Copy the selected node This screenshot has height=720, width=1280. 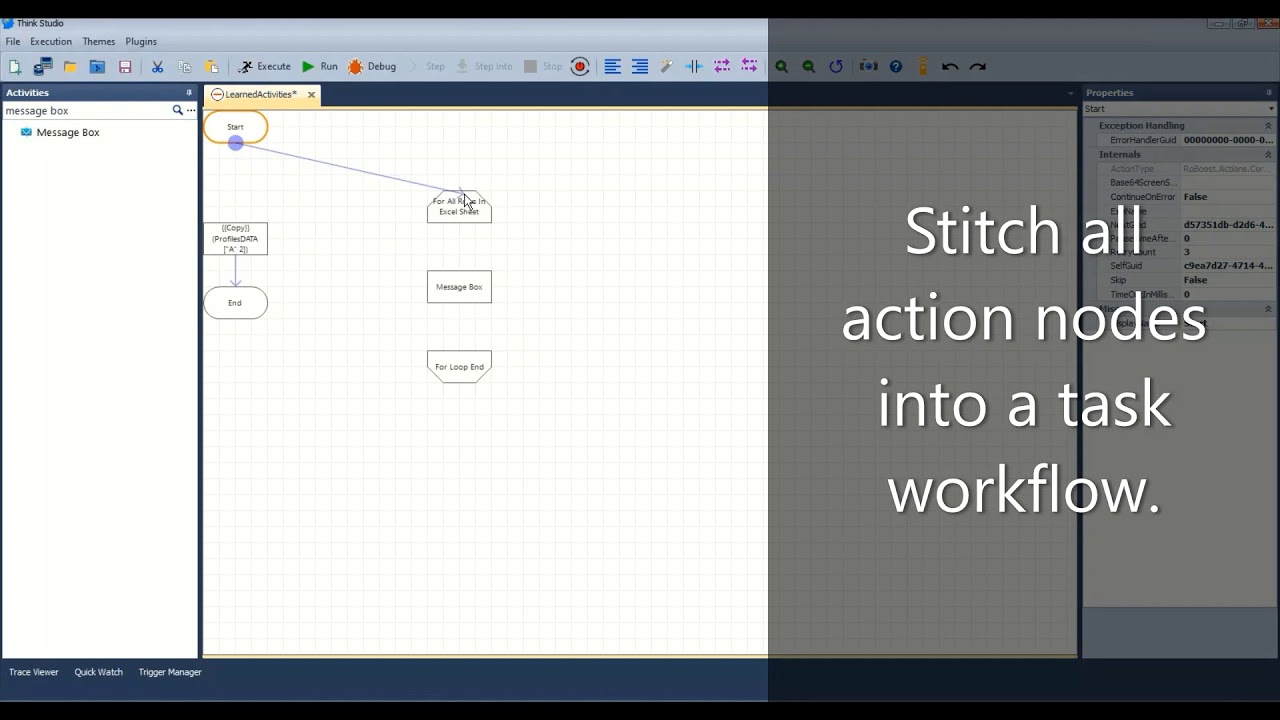[x=185, y=67]
